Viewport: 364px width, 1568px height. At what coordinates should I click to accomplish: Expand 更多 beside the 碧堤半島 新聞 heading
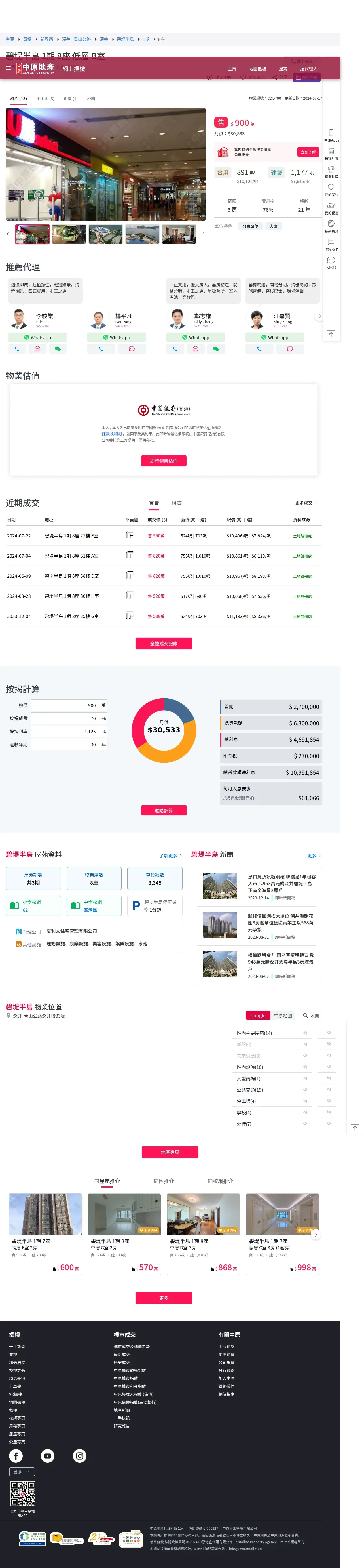pos(314,856)
